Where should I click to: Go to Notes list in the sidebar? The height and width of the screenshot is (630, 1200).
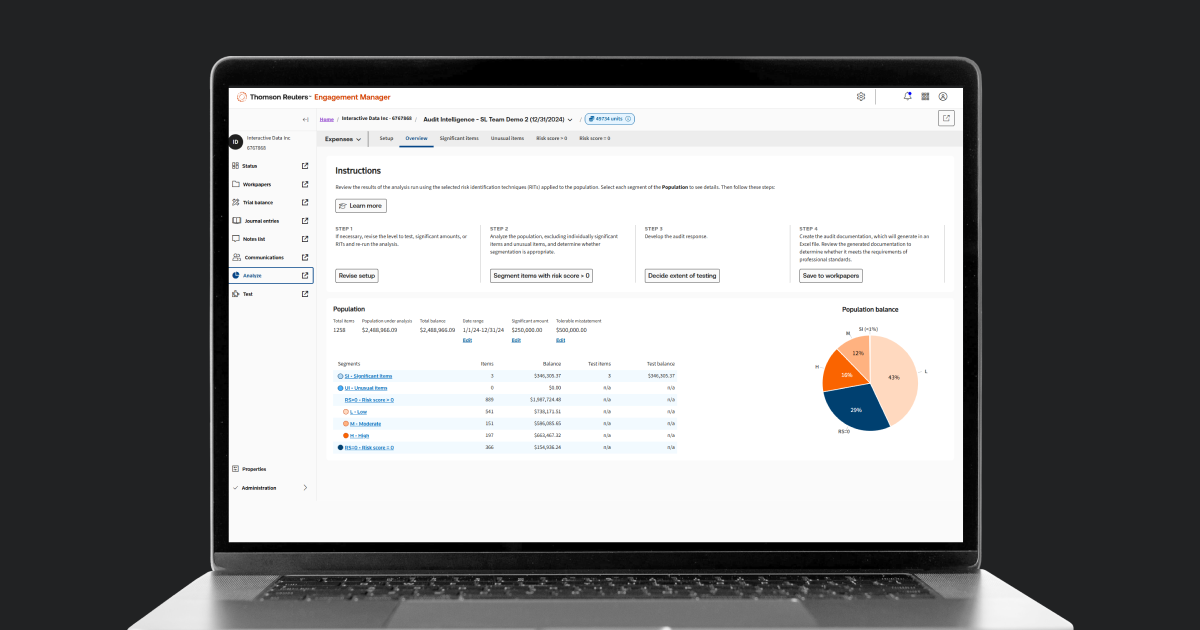[253, 239]
